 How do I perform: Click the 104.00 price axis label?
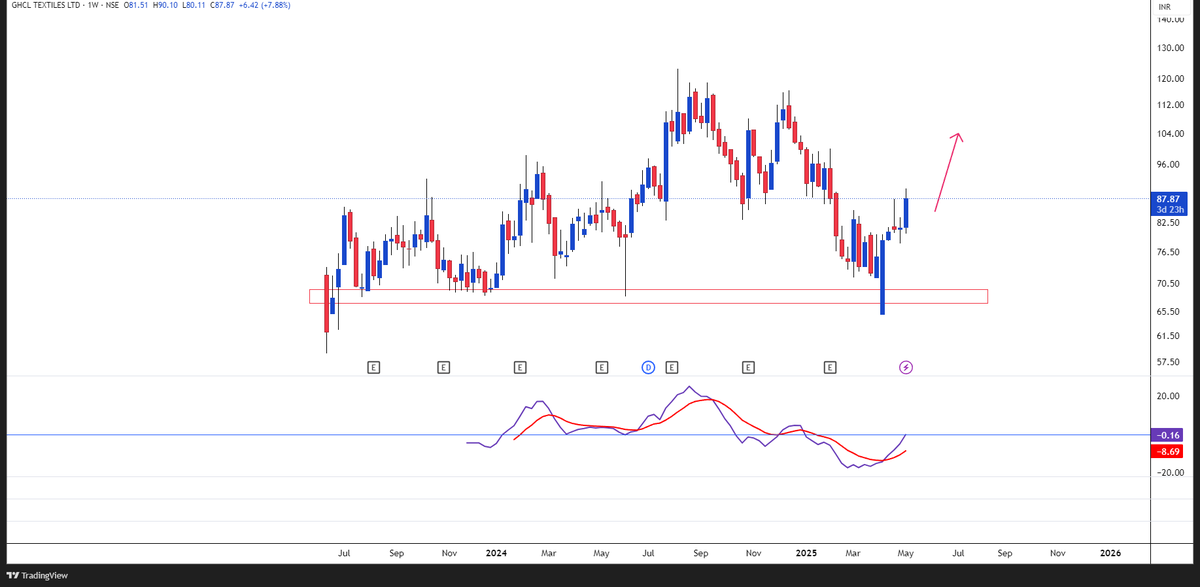tap(1170, 134)
